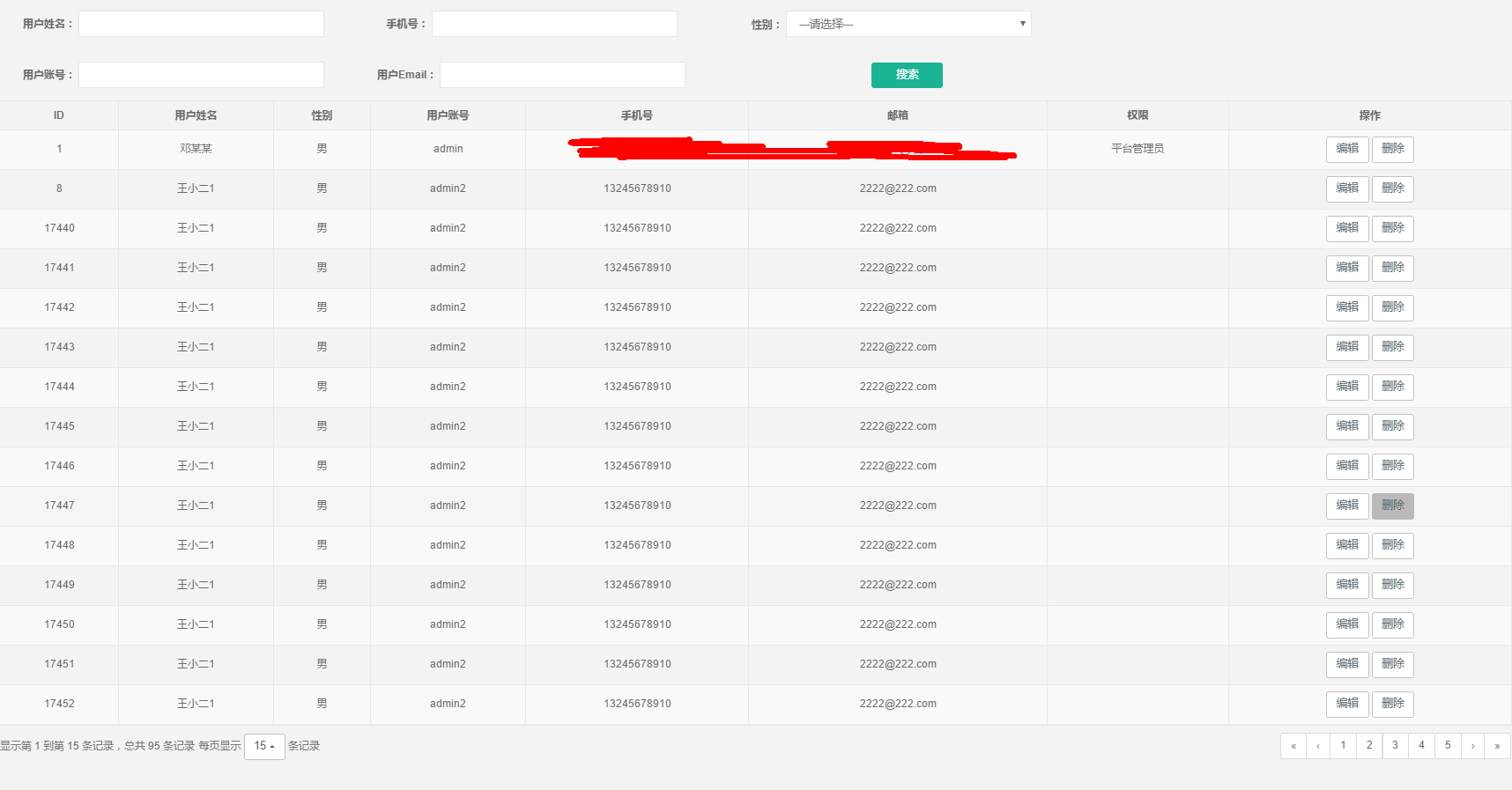Click 删除 in row 17448
The image size is (1512, 790).
coord(1393,545)
